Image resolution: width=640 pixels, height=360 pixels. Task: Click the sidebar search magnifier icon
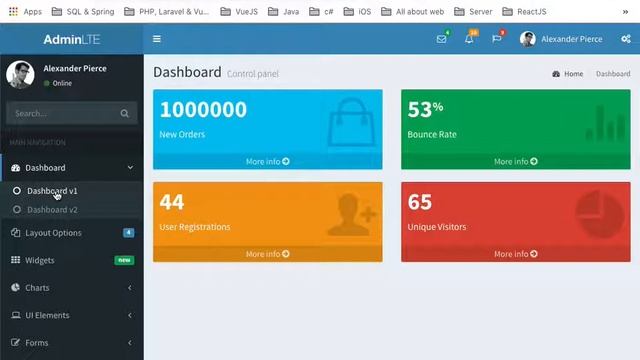pos(124,113)
